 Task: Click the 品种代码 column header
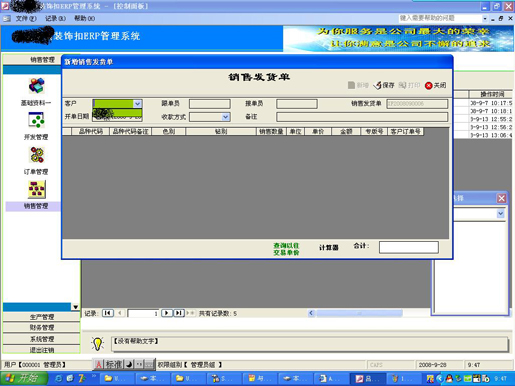[91, 132]
